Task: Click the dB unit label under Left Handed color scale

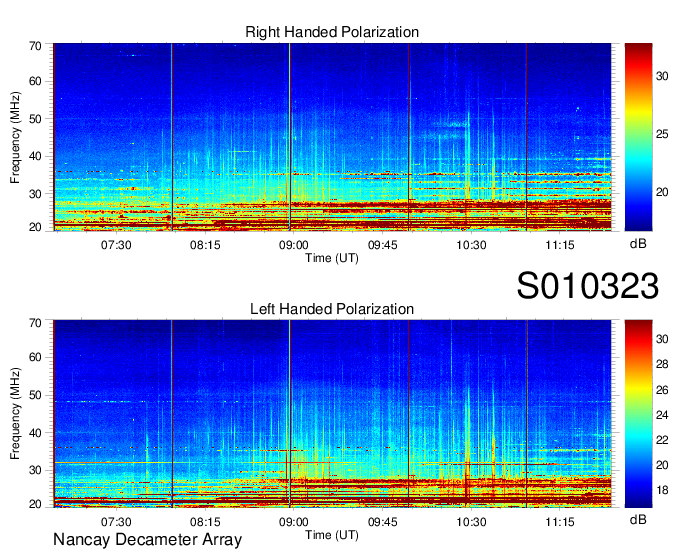Action: (638, 519)
